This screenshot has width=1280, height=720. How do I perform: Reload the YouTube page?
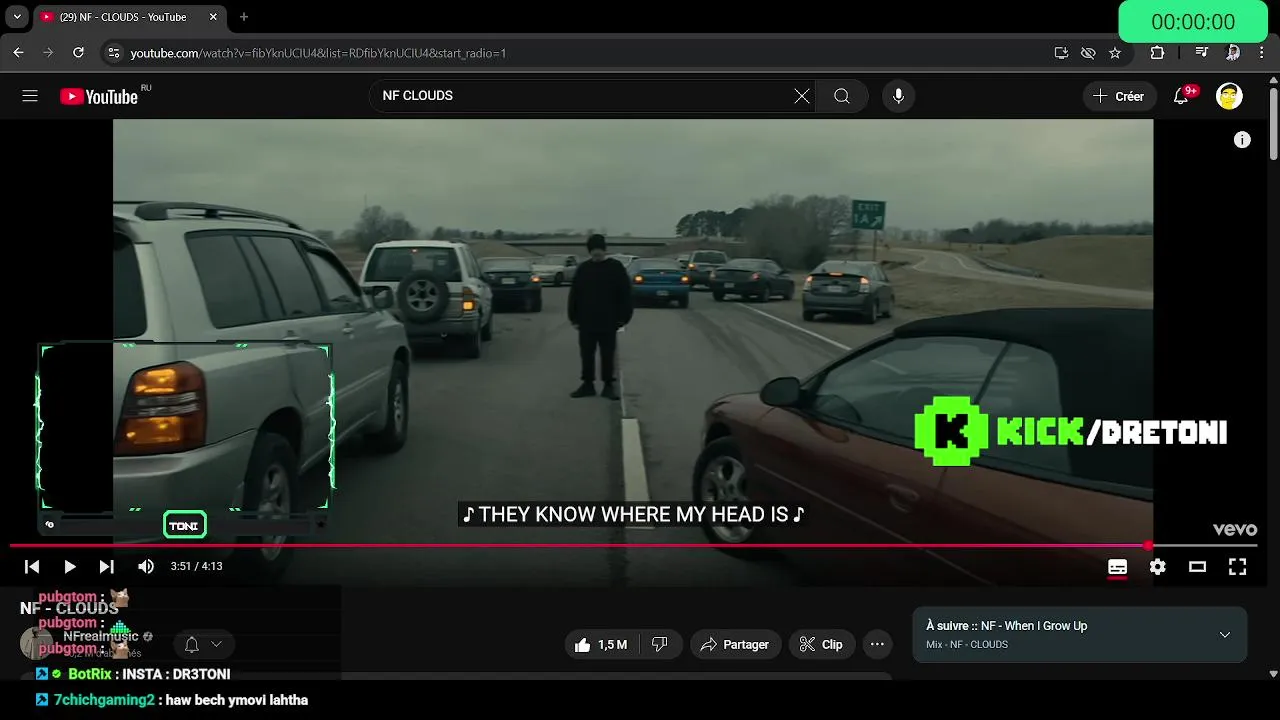point(78,53)
